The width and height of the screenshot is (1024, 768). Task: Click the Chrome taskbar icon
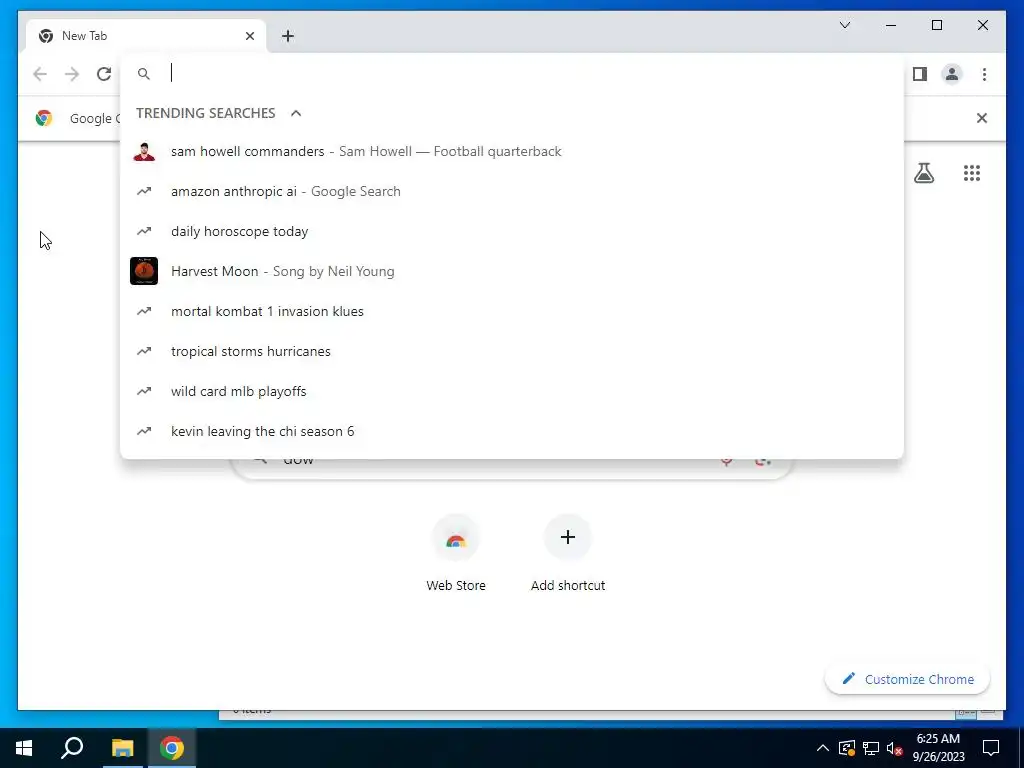click(172, 748)
